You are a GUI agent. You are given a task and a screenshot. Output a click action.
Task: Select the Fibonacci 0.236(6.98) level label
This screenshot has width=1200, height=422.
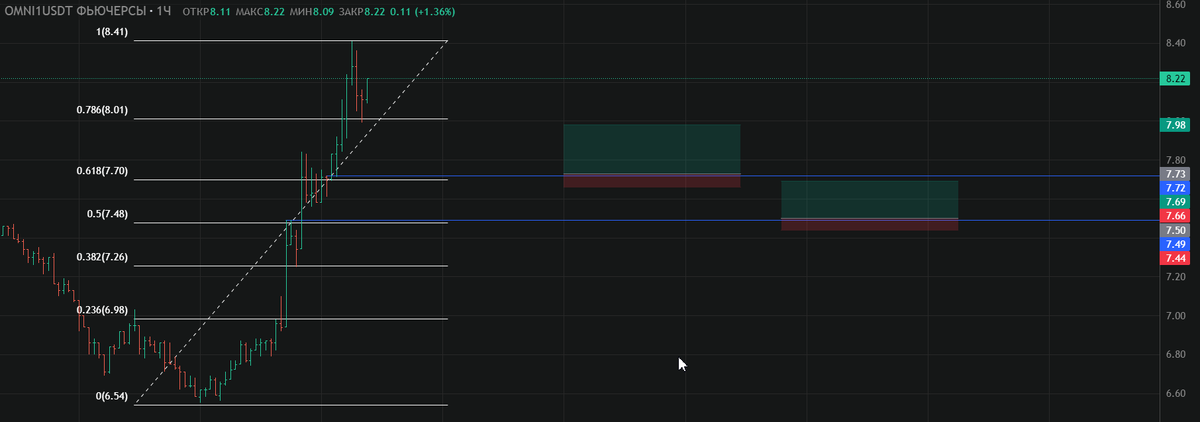[x=103, y=310]
